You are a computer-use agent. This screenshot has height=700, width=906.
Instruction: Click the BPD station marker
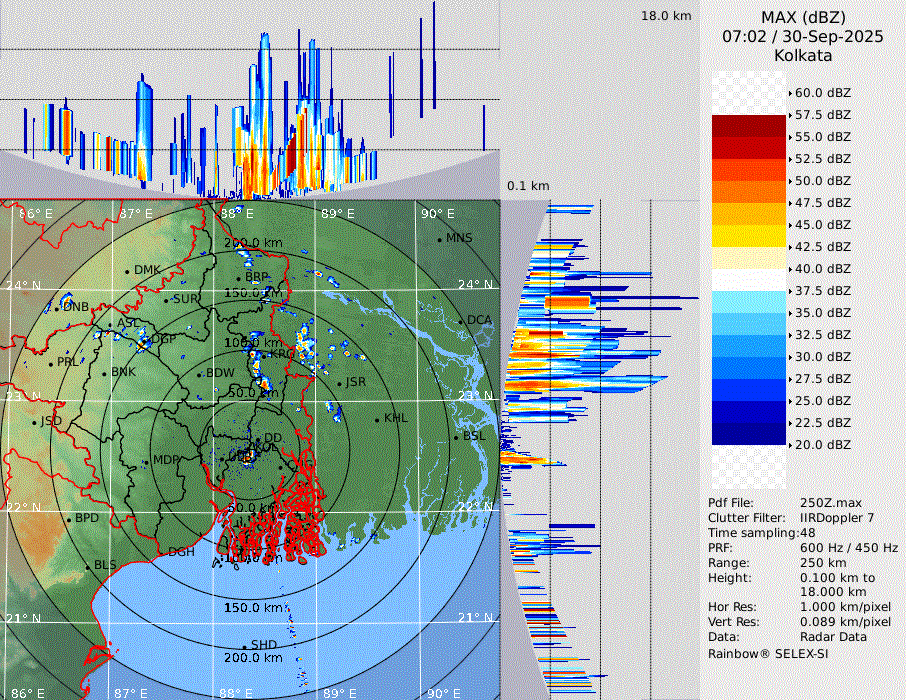pyautogui.click(x=69, y=519)
